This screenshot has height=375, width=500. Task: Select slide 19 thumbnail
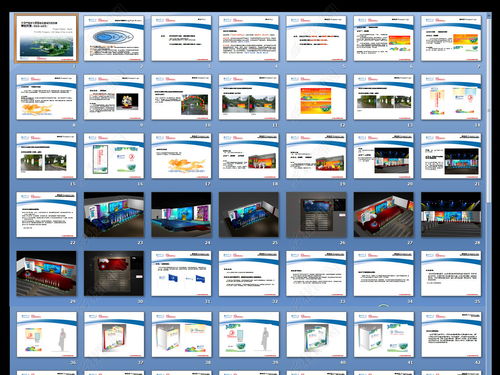coord(316,156)
